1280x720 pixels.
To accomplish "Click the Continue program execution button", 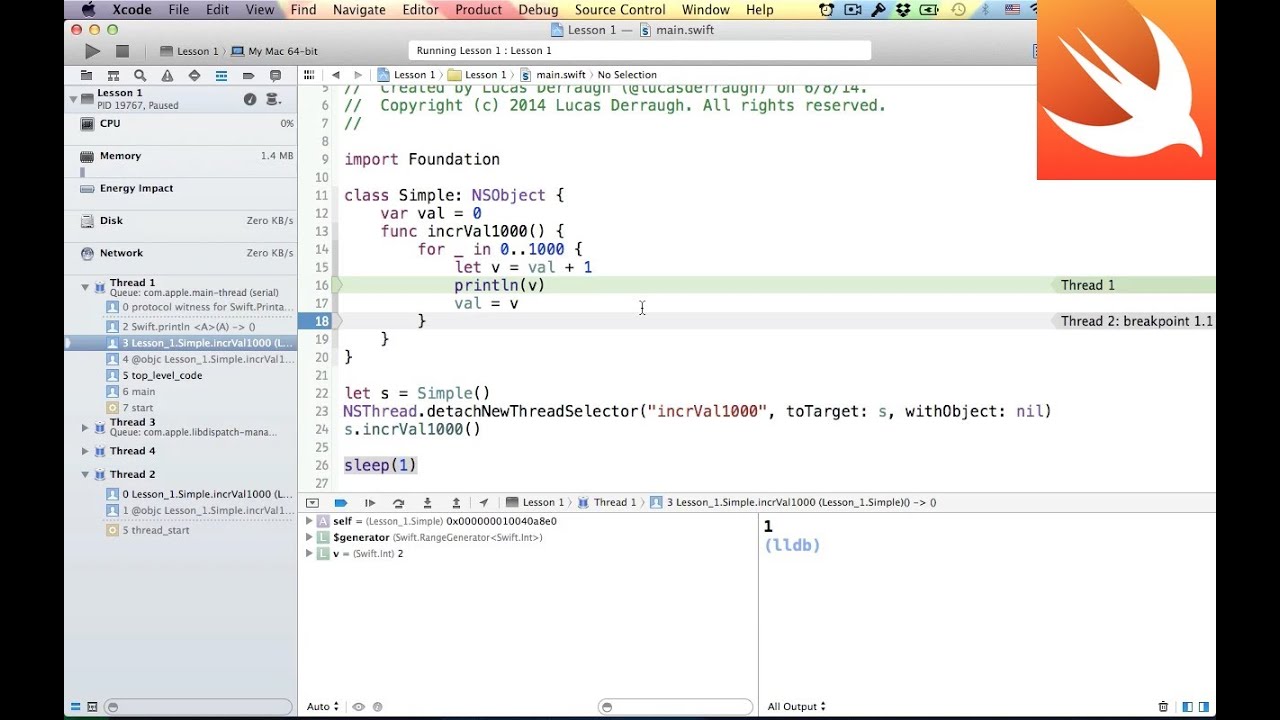I will tap(369, 503).
